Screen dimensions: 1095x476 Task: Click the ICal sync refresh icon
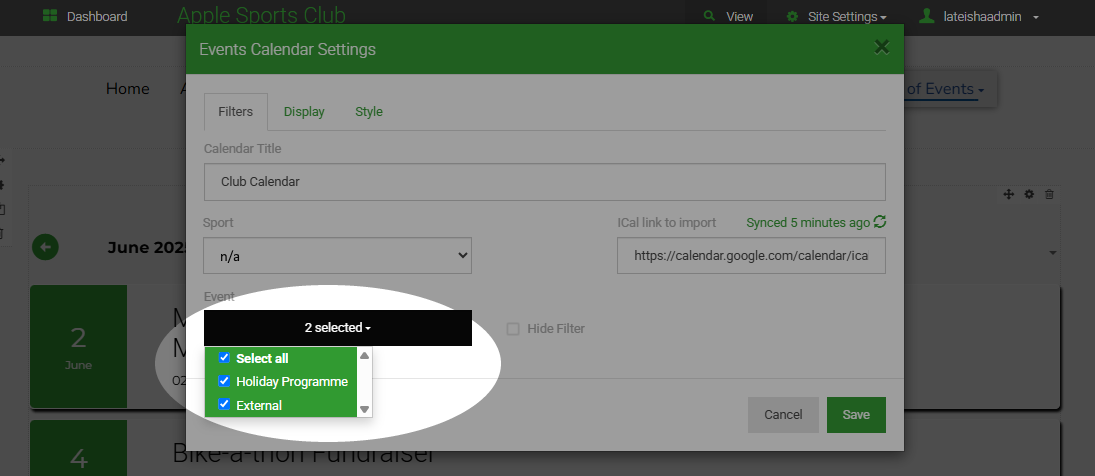(880, 222)
